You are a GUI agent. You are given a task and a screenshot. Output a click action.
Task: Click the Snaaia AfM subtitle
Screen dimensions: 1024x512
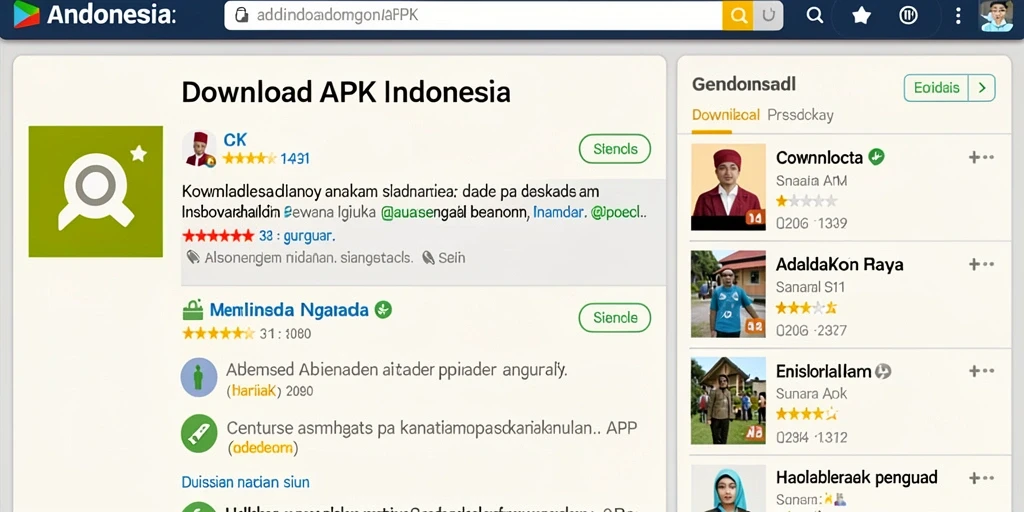click(811, 180)
